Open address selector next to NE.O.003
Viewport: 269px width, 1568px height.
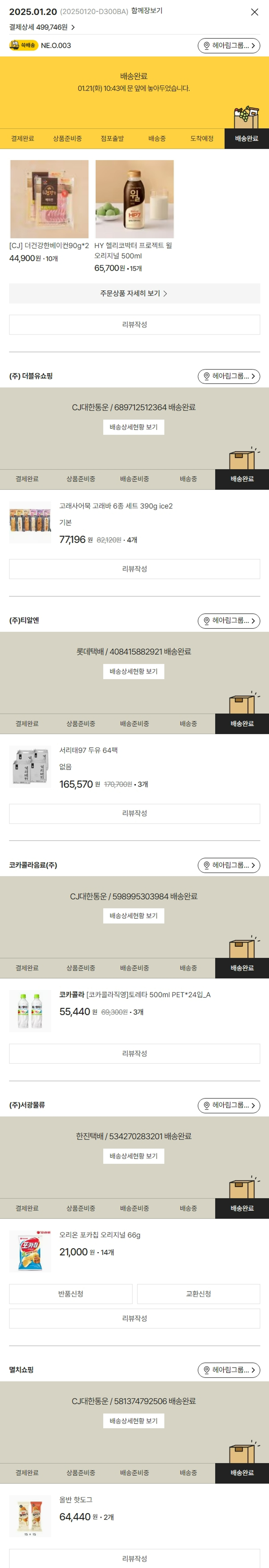(x=228, y=46)
